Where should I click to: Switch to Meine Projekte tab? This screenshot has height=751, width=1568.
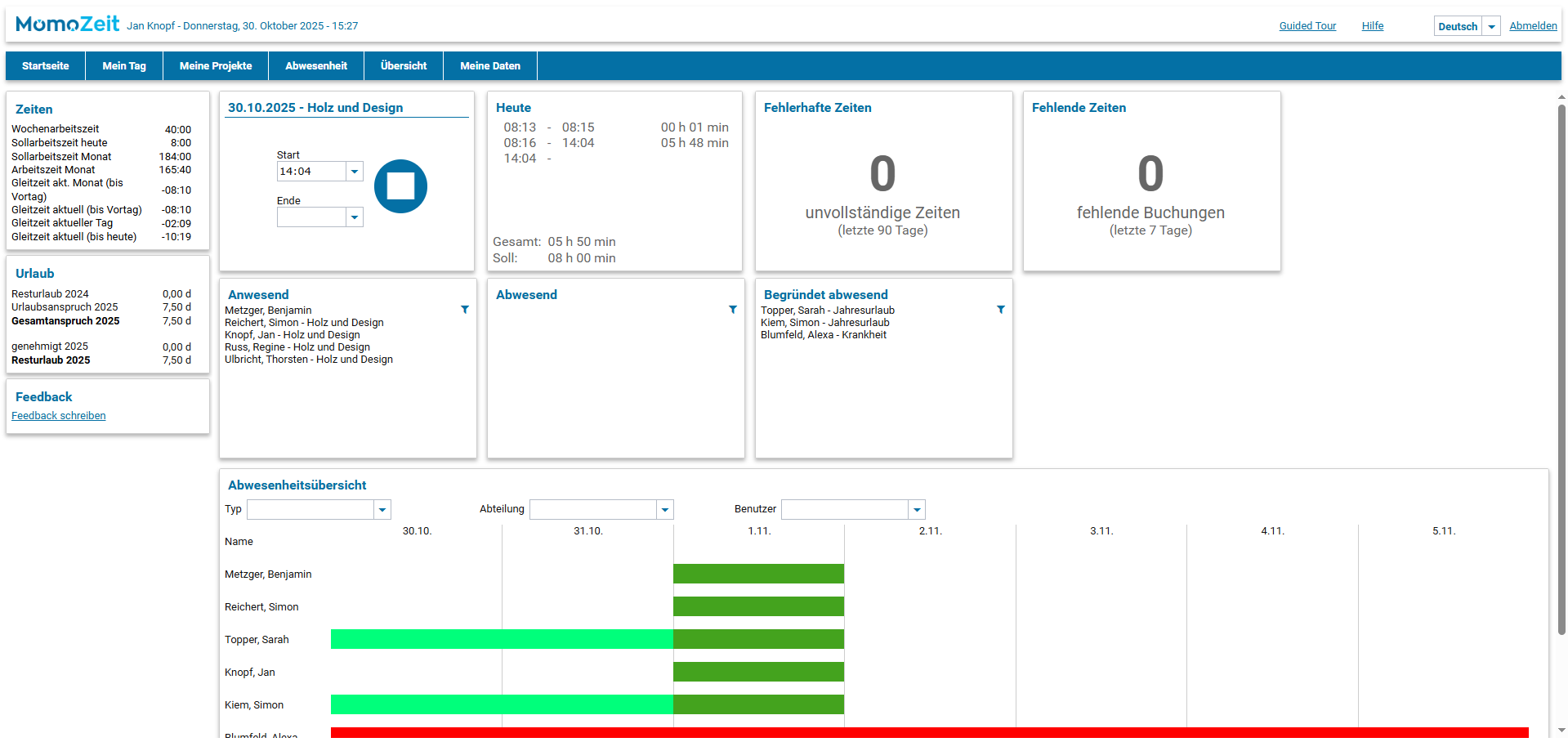(216, 66)
